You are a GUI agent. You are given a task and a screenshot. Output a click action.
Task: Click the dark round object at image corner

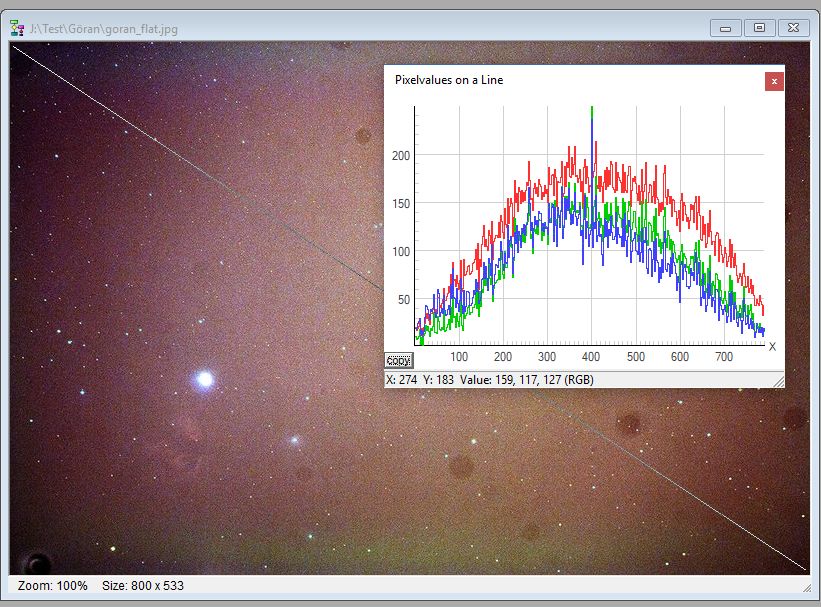[x=37, y=563]
